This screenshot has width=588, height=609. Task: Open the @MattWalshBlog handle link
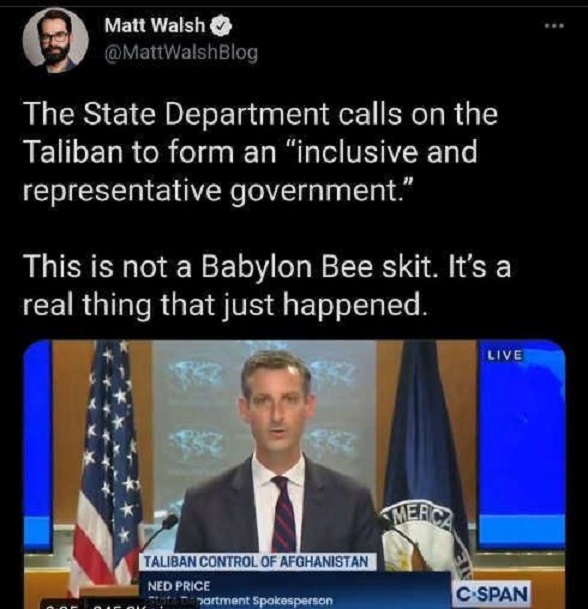coord(181,53)
